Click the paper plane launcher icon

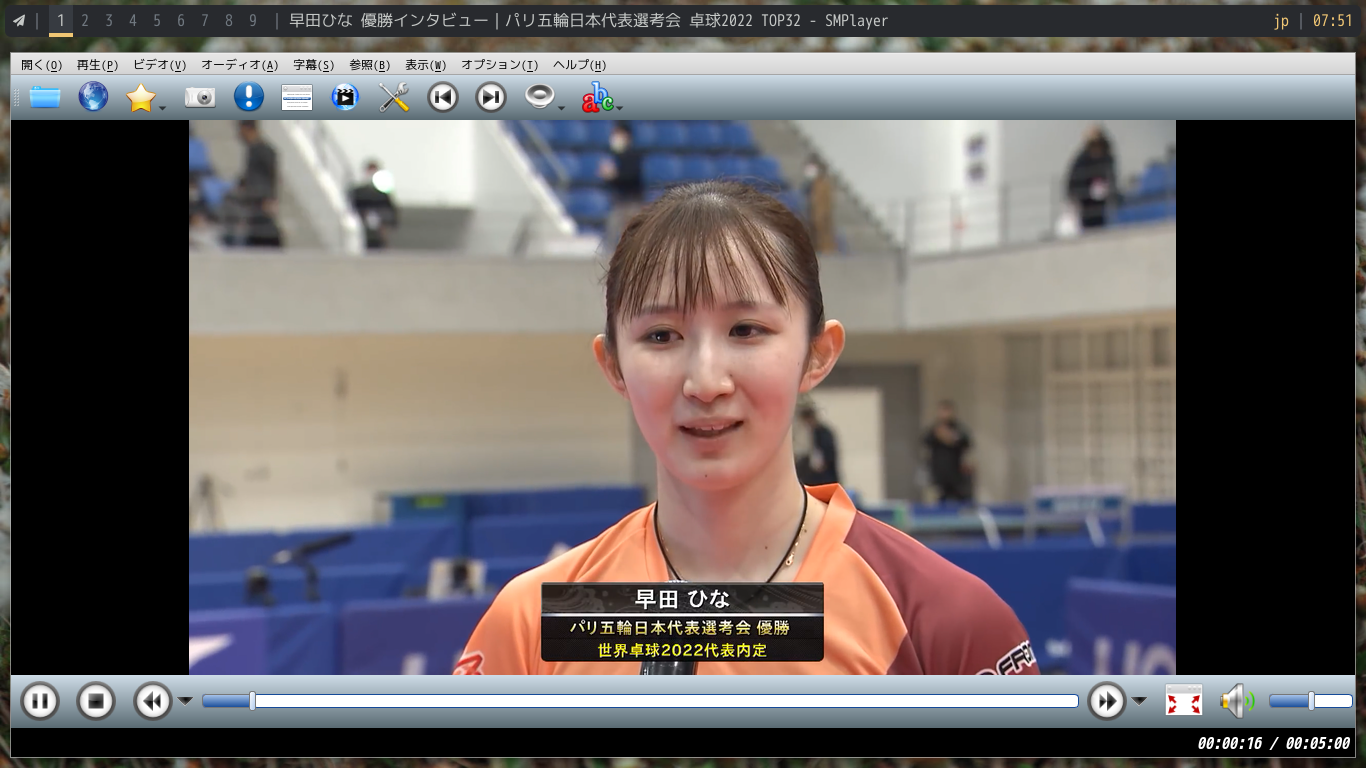18,20
